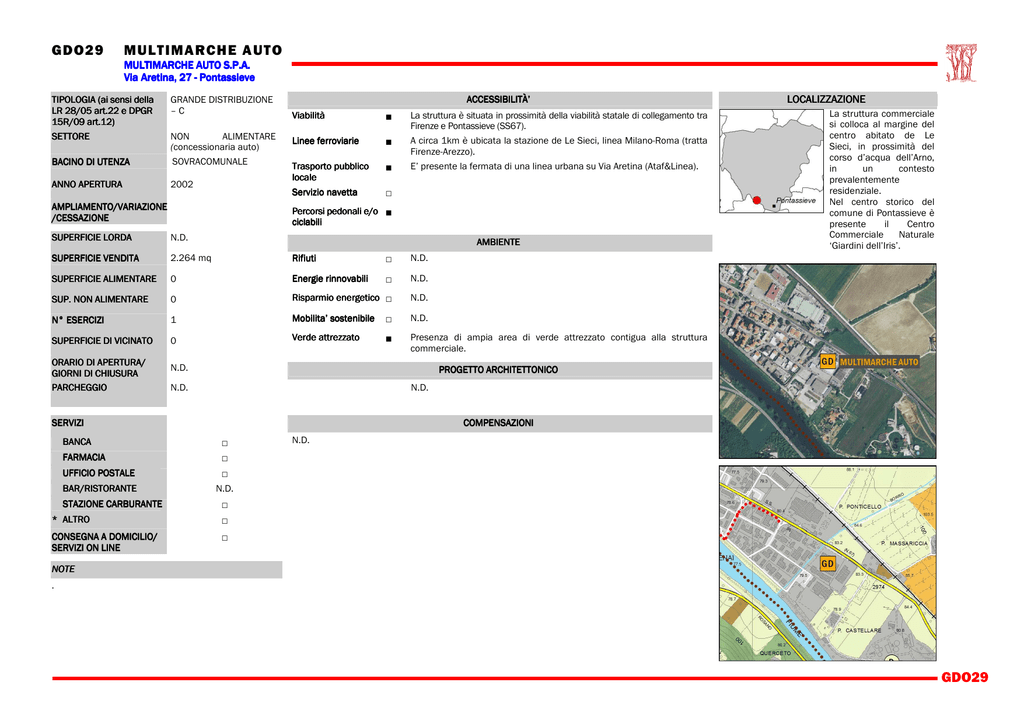
Task: Click P. PONTICELLO on zoning map
Action: (x=859, y=507)
